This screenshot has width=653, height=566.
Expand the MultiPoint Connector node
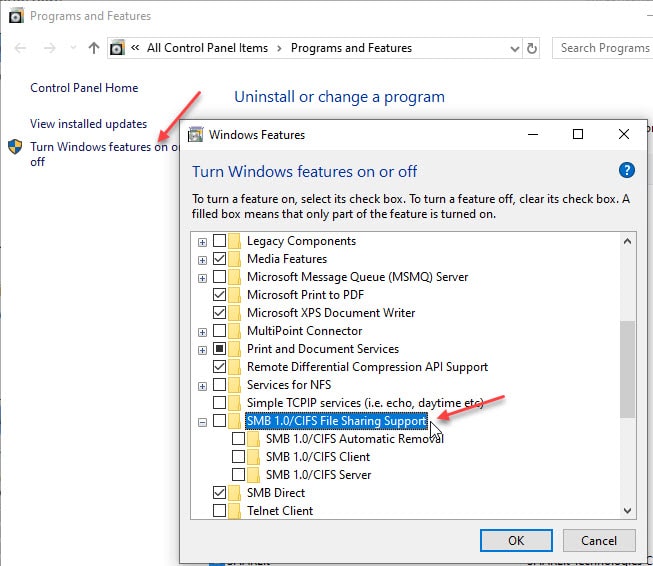[x=202, y=332]
